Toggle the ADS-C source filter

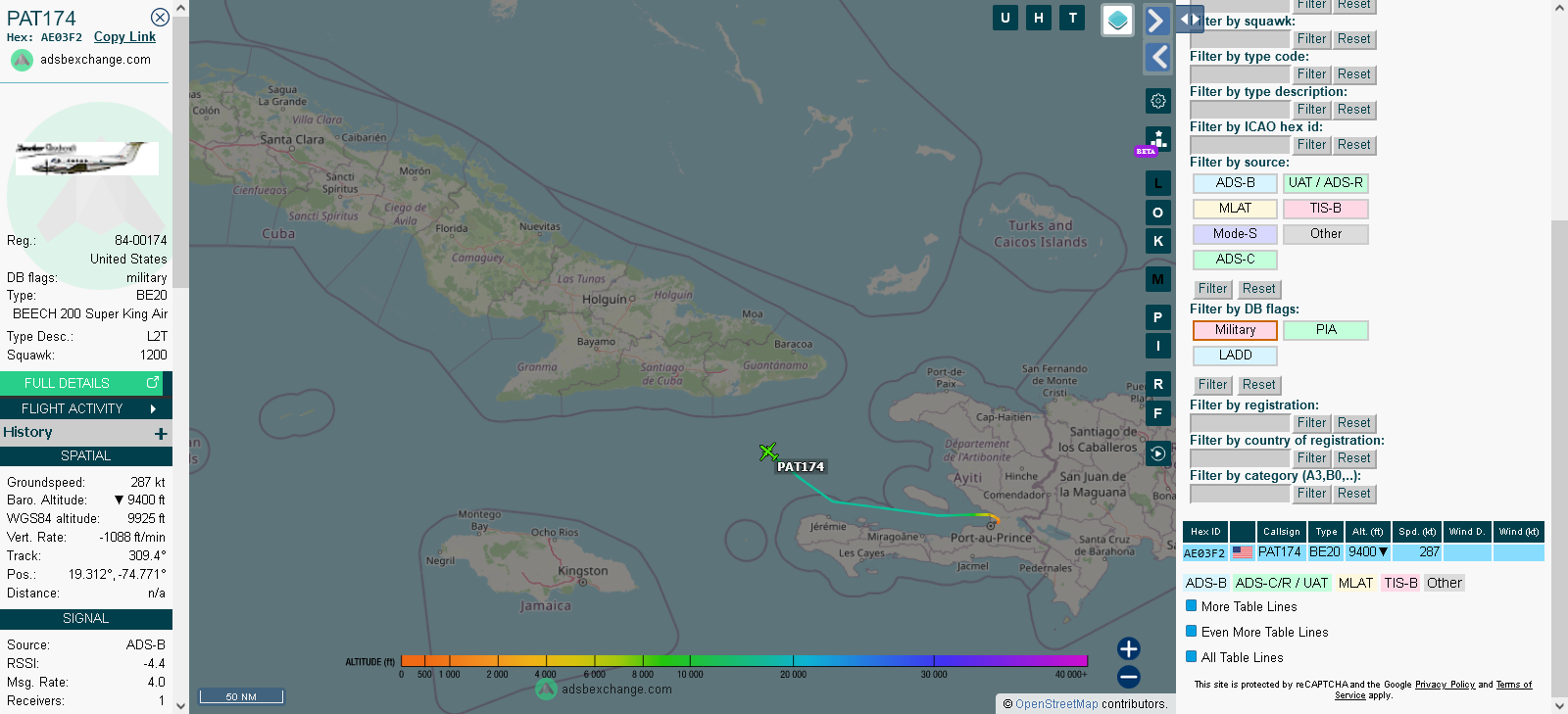click(1235, 260)
